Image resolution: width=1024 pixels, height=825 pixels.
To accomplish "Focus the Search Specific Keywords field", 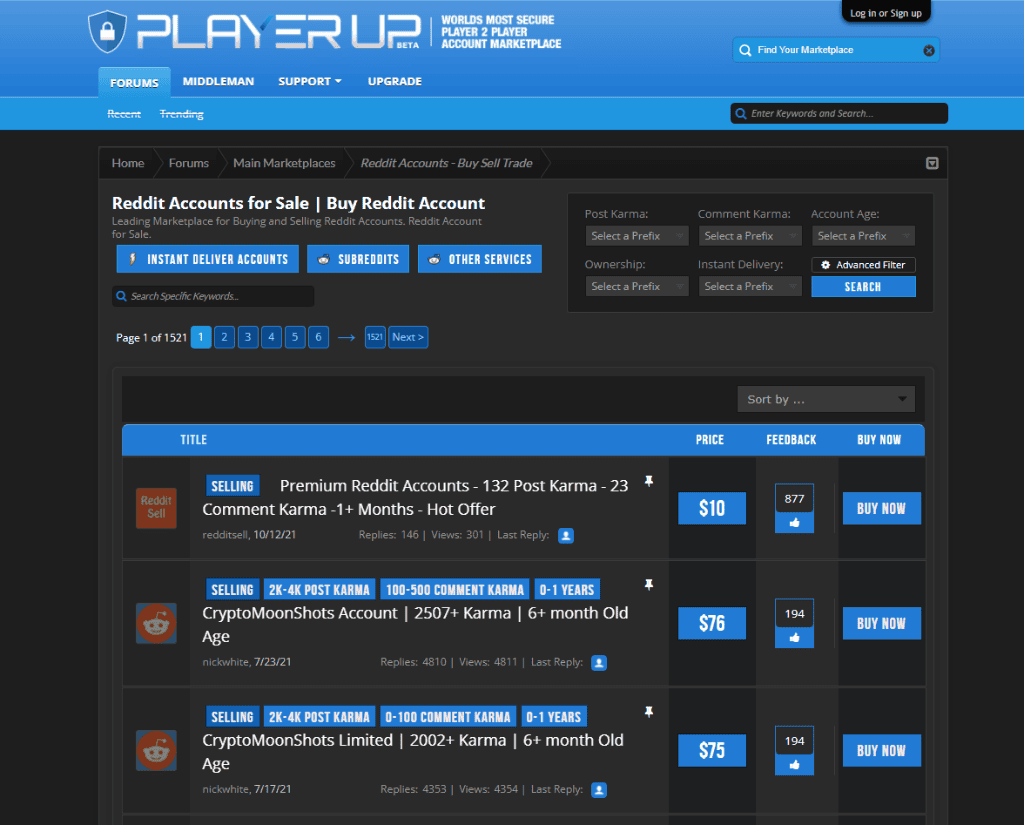I will (x=213, y=297).
